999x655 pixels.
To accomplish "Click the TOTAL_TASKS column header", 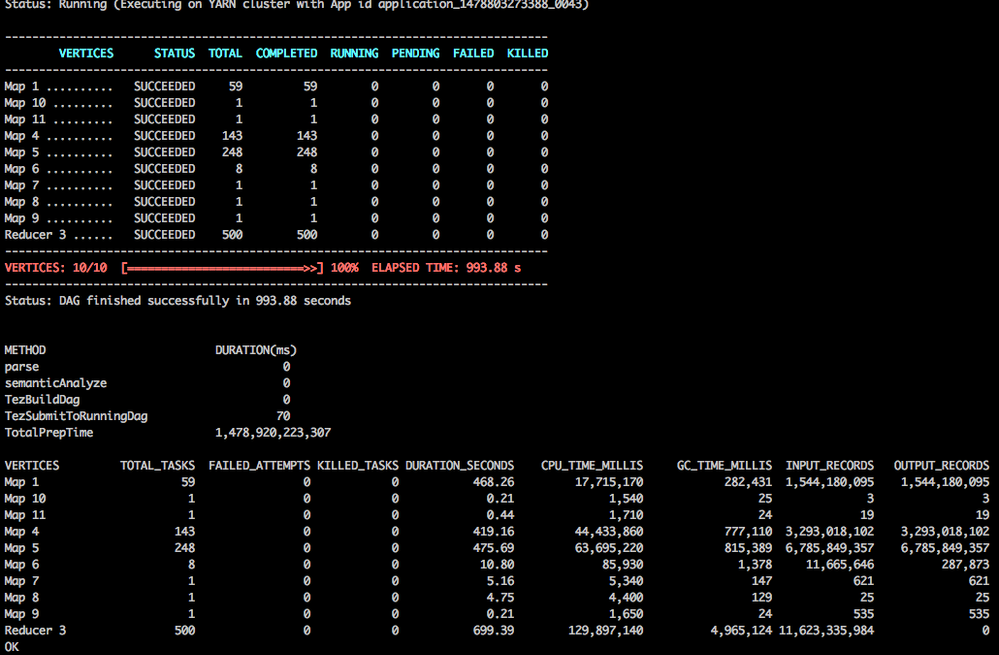I will pyautogui.click(x=157, y=466).
